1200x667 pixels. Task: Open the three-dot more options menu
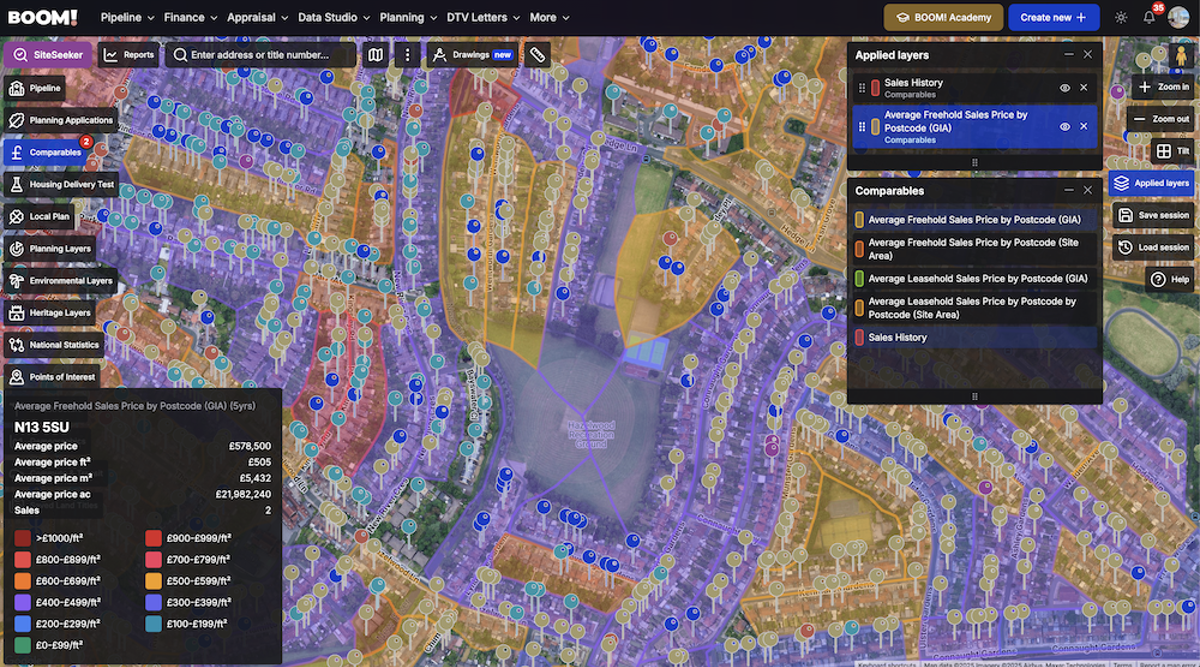click(407, 55)
